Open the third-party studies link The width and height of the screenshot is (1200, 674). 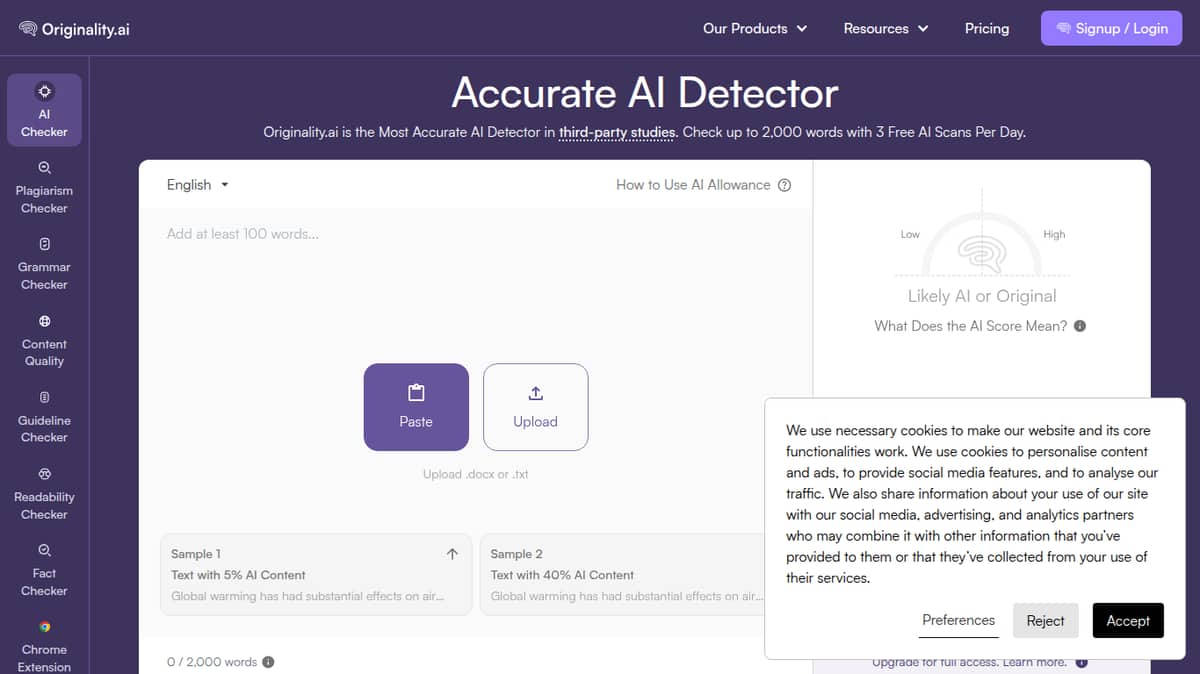click(x=617, y=132)
